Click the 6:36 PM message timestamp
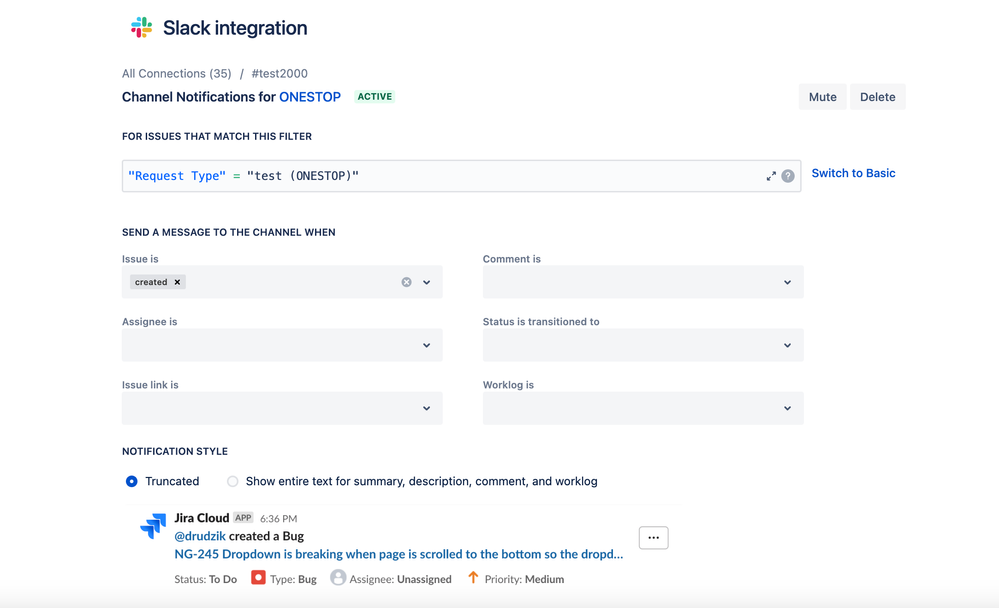 pyautogui.click(x=278, y=519)
